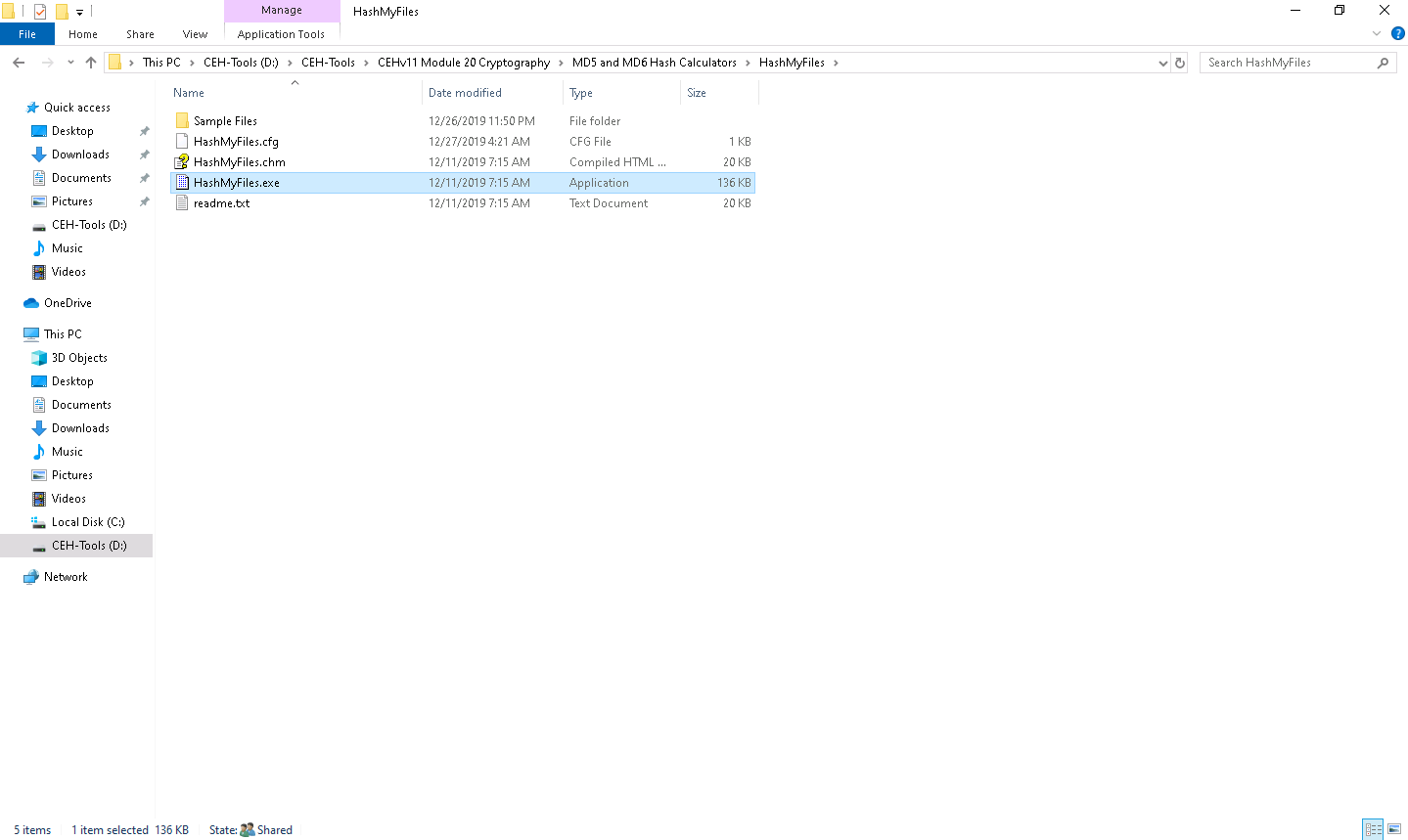This screenshot has height=840, width=1408.
Task: Click the CEH-Tools (D:) breadcrumb path segment
Action: 241,63
